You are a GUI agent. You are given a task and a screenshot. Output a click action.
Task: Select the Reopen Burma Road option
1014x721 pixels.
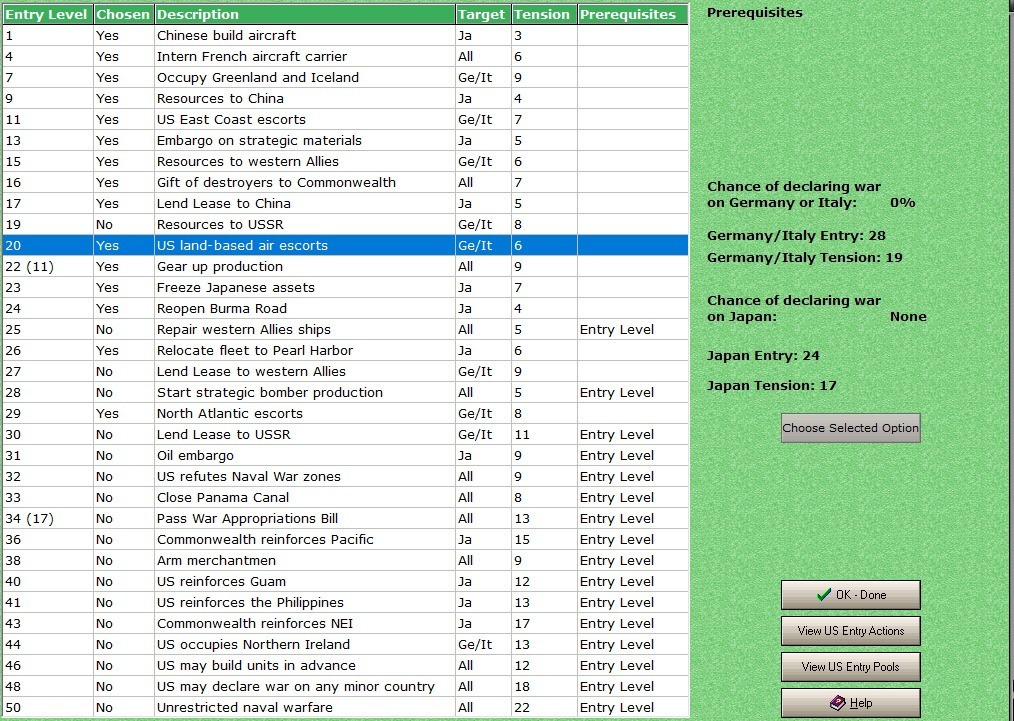click(x=345, y=309)
